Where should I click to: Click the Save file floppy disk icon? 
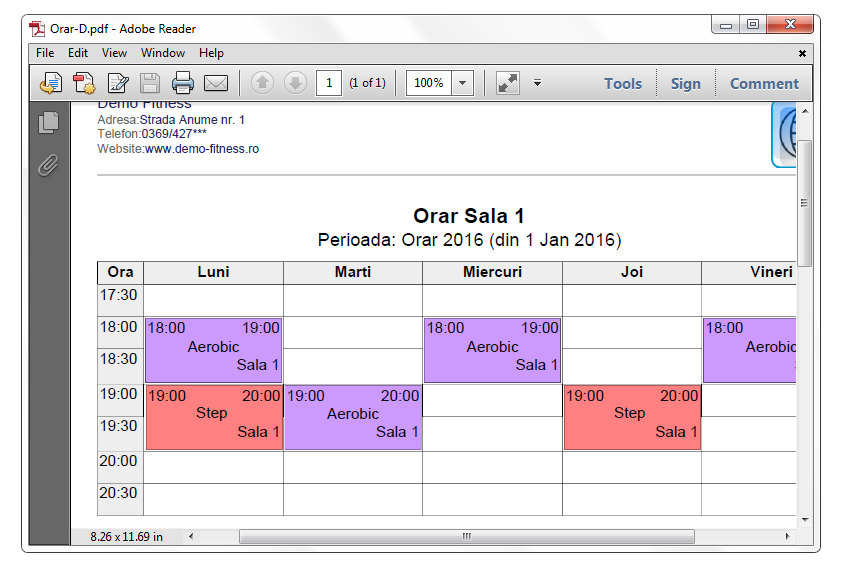click(x=150, y=83)
